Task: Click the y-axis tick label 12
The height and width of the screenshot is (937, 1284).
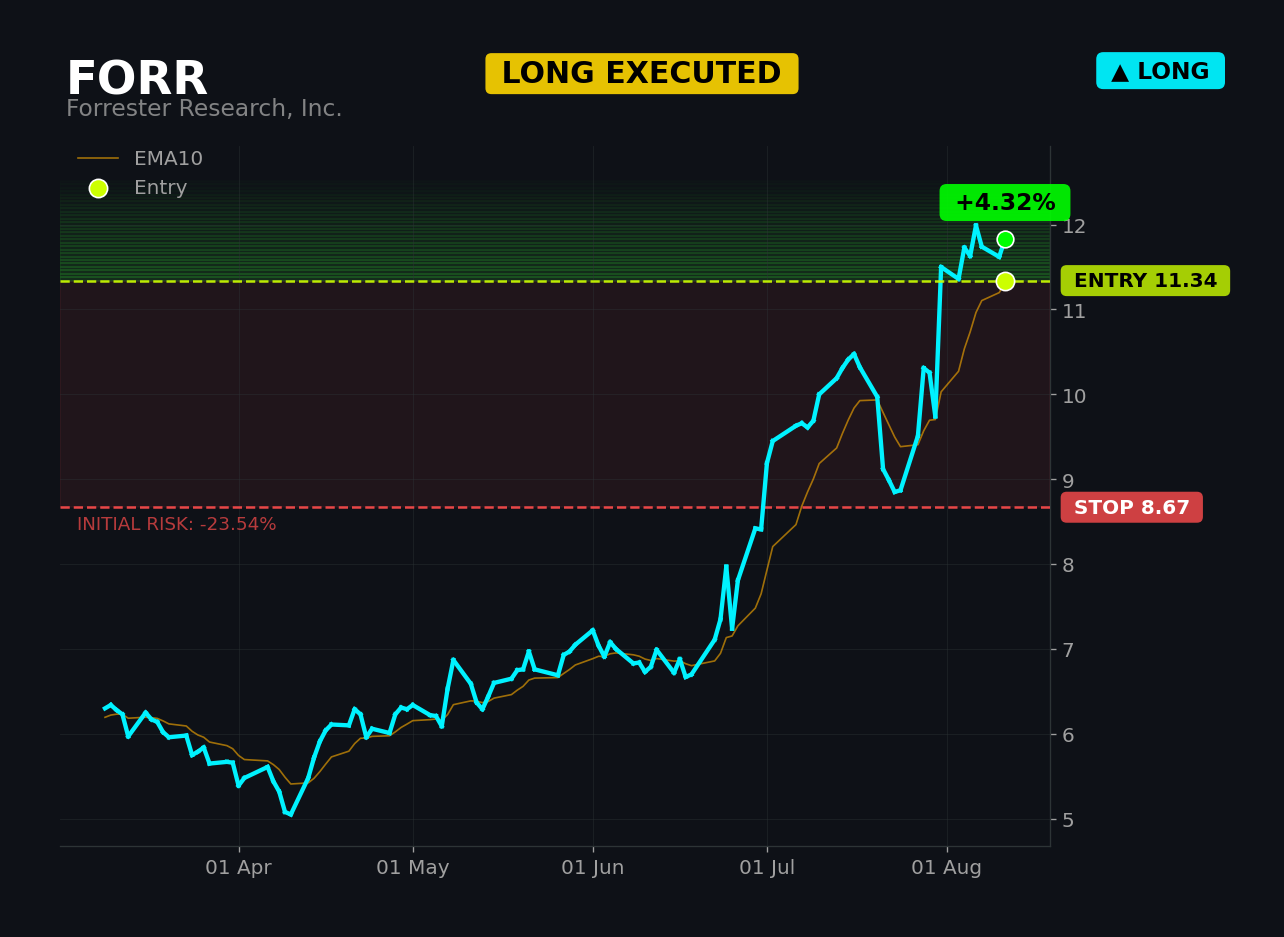Action: coord(1074,226)
